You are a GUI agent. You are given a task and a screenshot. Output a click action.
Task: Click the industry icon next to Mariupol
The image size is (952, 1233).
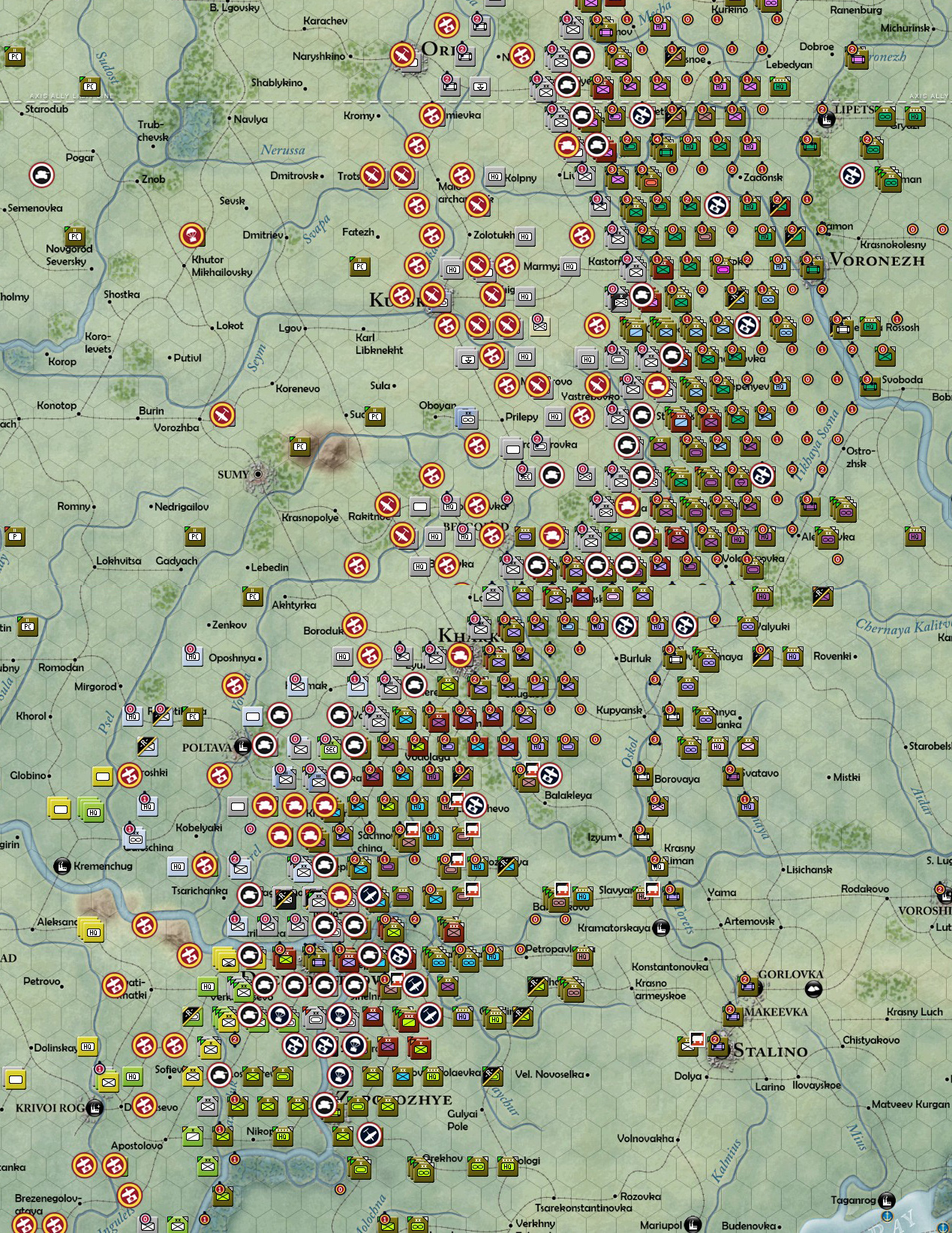tap(692, 1225)
